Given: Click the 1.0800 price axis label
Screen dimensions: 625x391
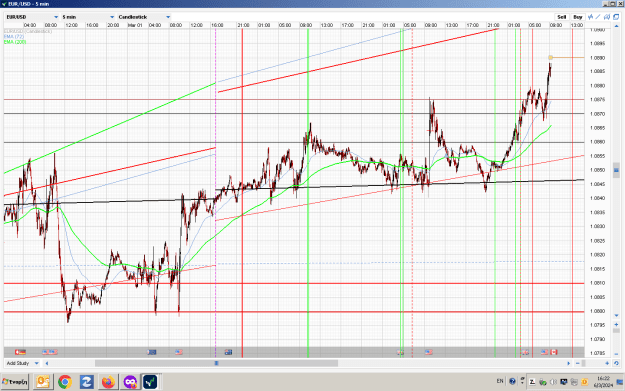Looking at the screenshot, I should 597,311.
